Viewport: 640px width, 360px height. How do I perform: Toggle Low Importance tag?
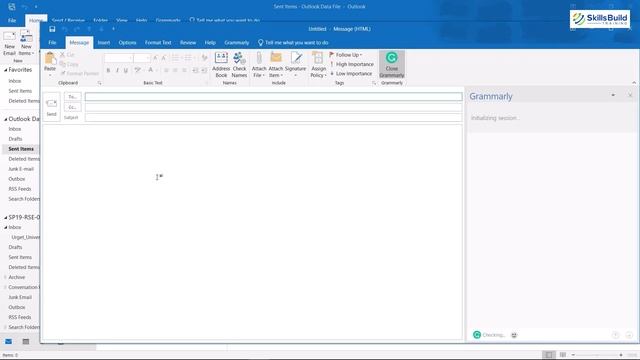tap(351, 73)
